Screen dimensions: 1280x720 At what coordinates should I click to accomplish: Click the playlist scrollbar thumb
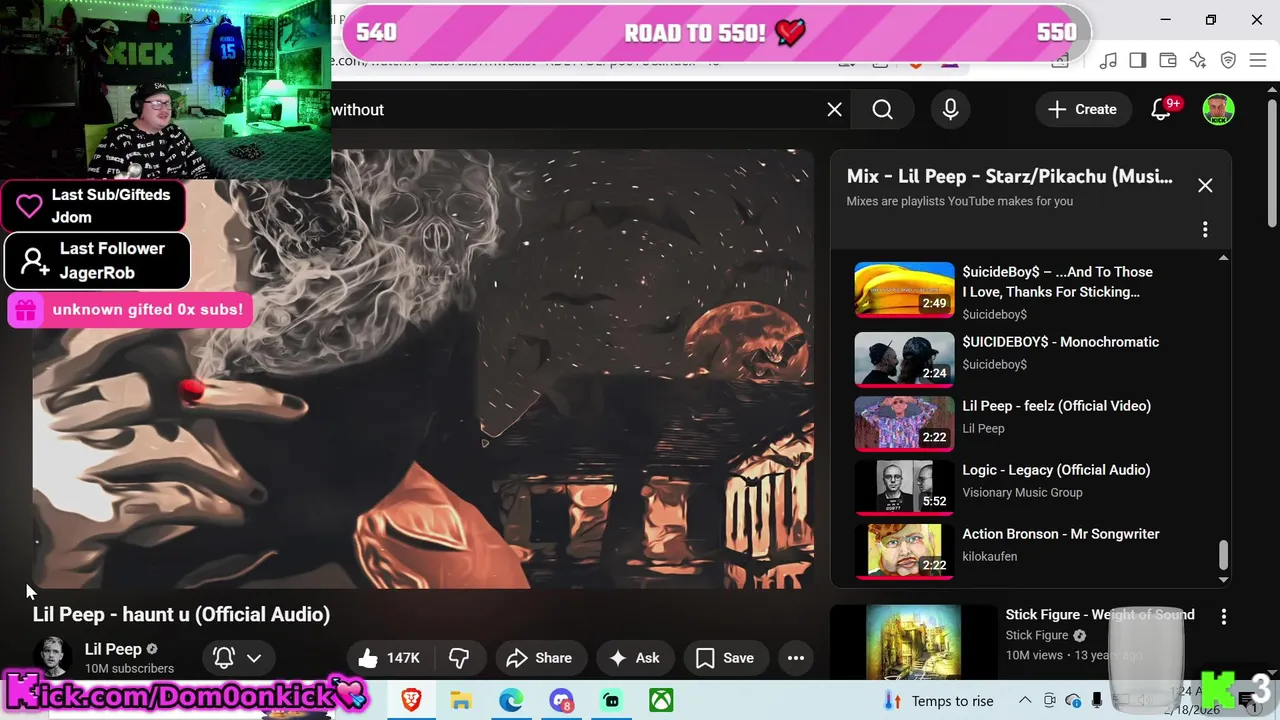point(1222,554)
